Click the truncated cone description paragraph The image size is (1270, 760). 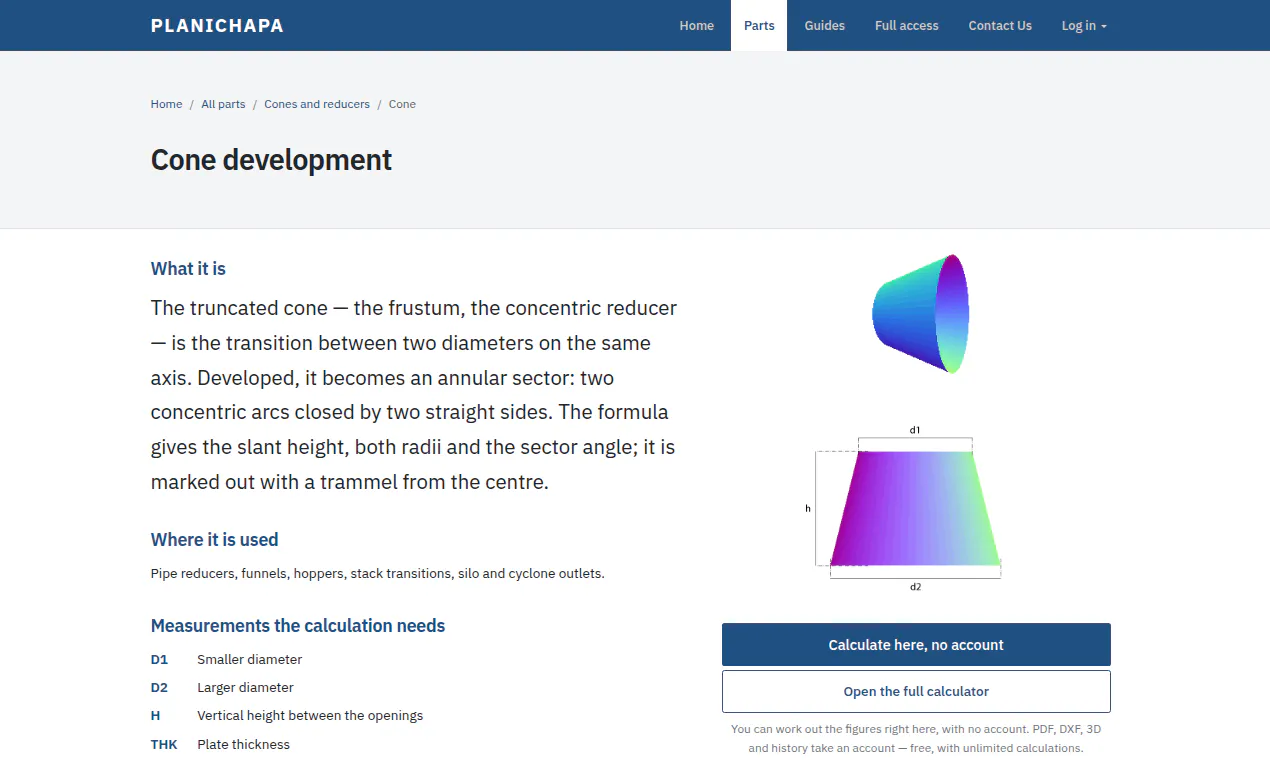414,395
